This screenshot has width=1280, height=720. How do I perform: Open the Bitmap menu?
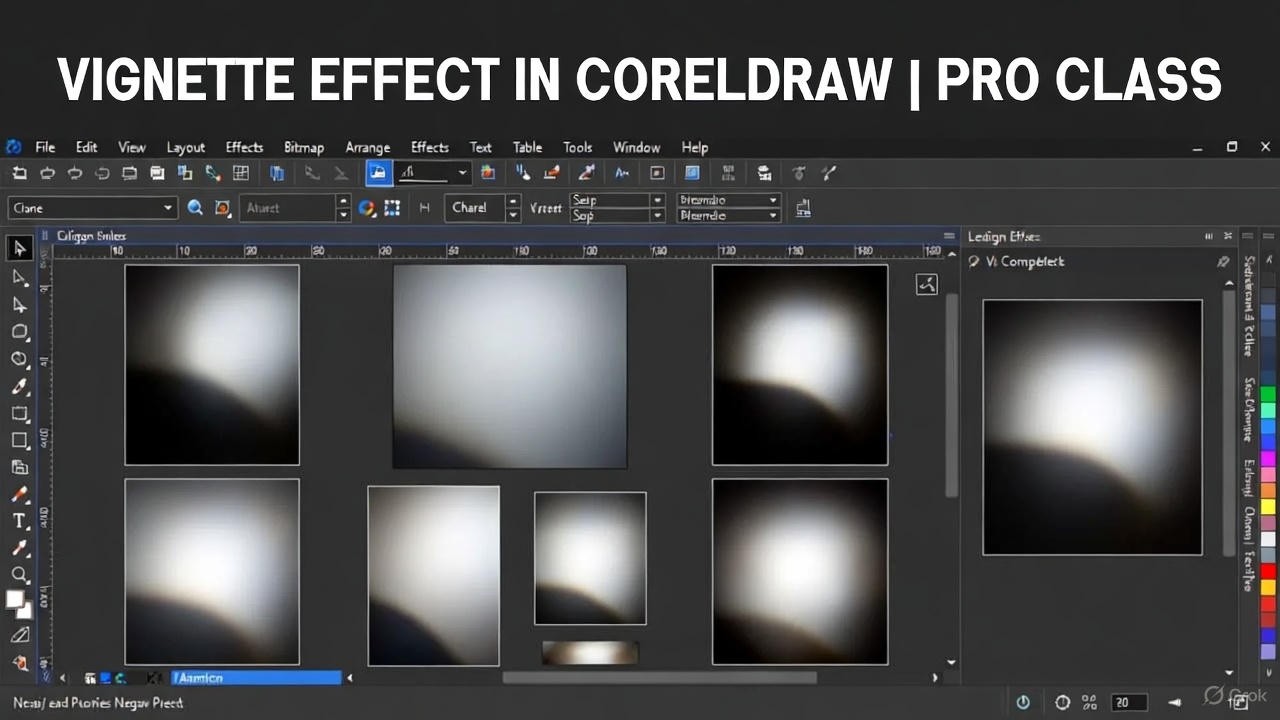tap(304, 147)
